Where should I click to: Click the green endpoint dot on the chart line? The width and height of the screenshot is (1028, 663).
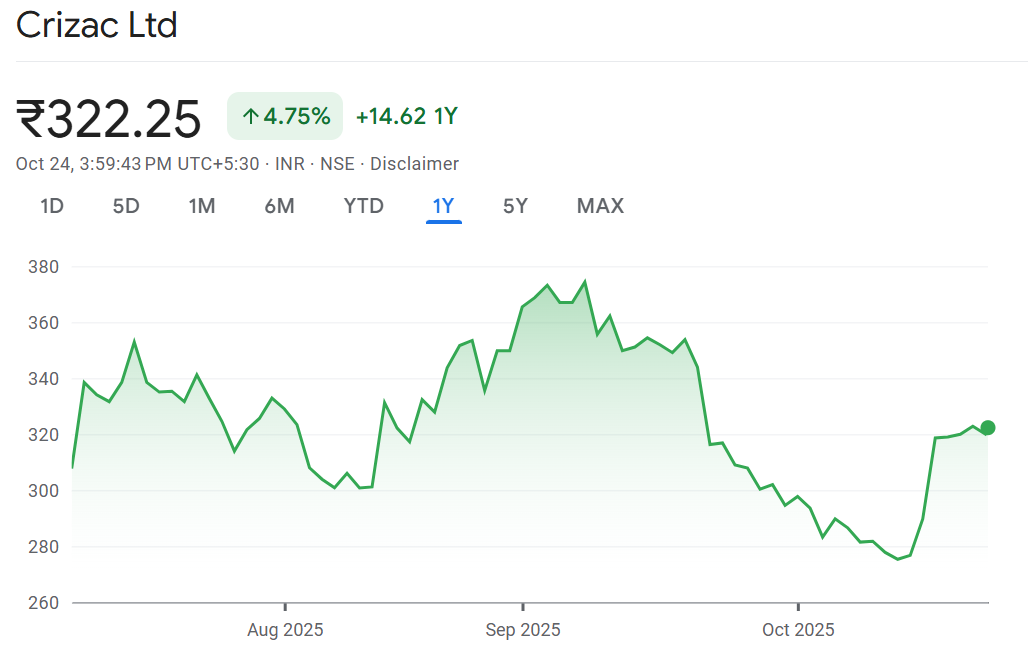point(988,428)
